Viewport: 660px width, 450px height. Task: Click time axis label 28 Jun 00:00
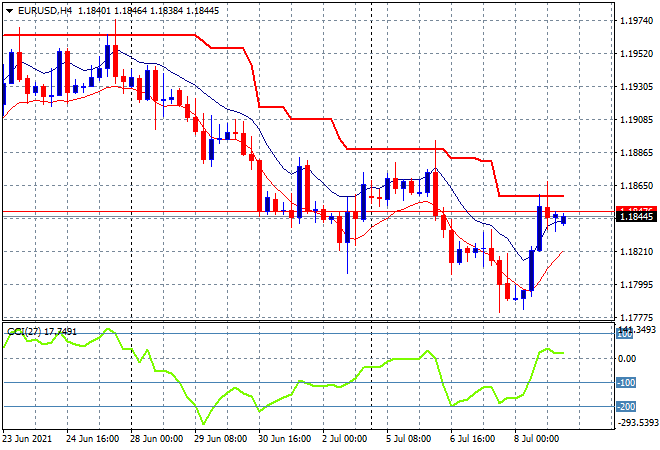pos(157,439)
